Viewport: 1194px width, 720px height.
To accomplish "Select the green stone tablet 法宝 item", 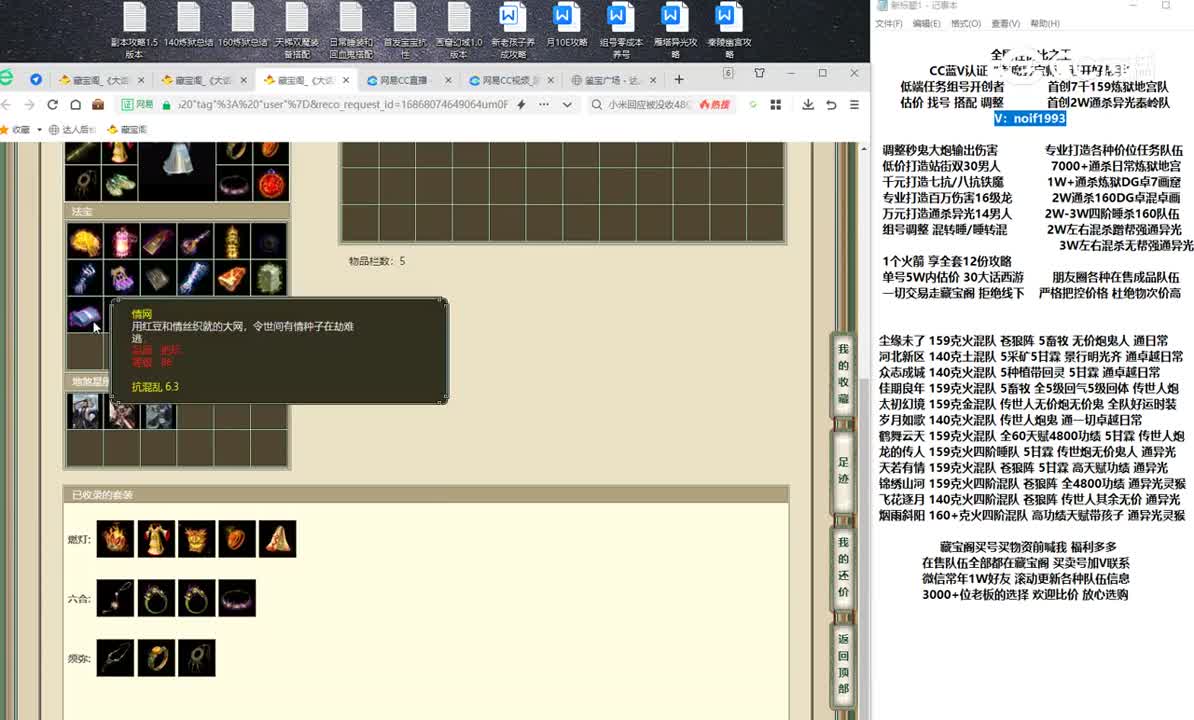I will [x=269, y=278].
